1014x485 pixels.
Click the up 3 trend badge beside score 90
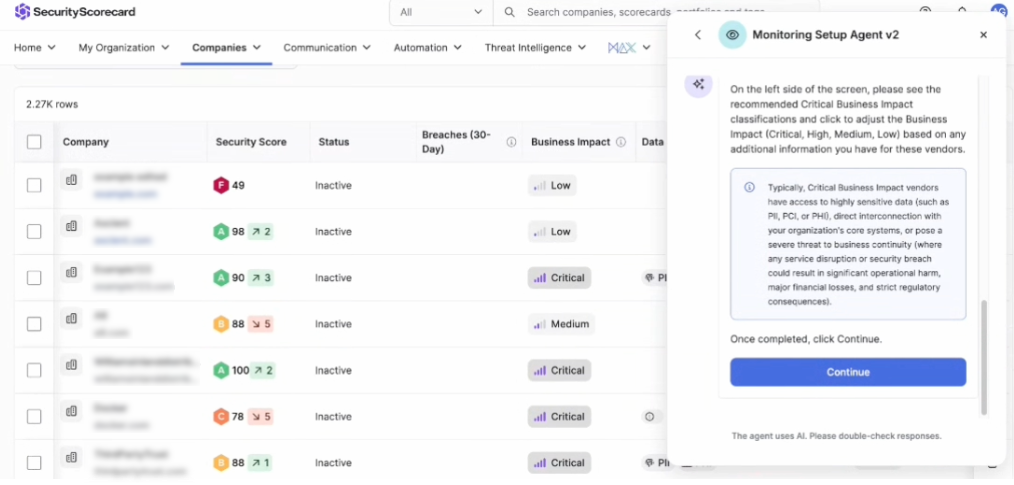pyautogui.click(x=261, y=278)
